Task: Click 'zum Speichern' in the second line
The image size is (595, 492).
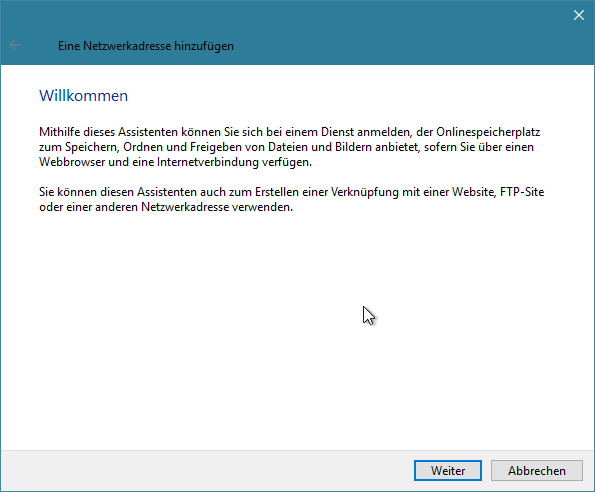Action: 78,147
